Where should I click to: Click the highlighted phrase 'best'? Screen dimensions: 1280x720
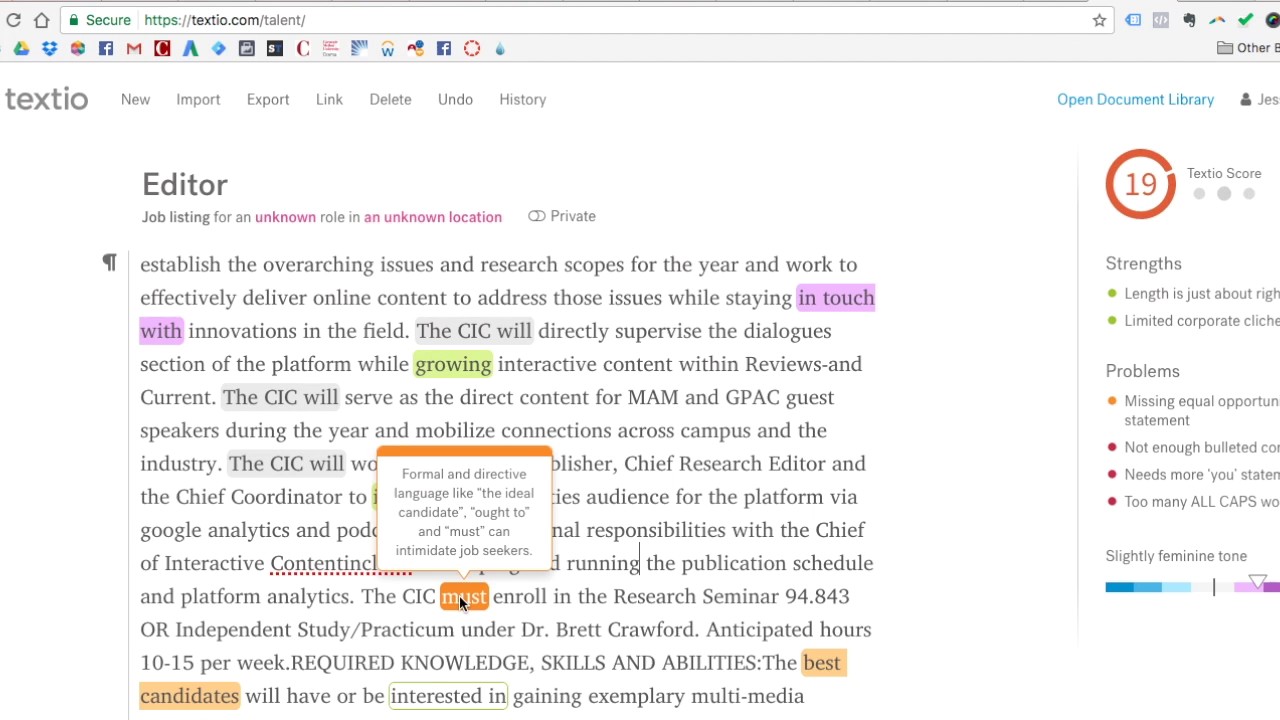[x=824, y=663]
